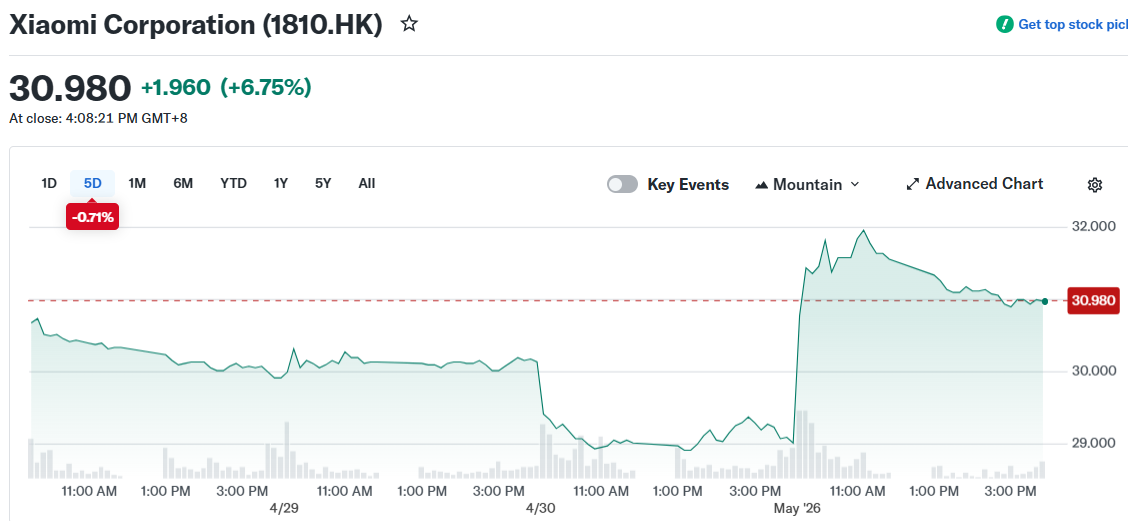This screenshot has width=1128, height=521.
Task: Click the green end-point dot on chart line
Action: tap(1045, 301)
